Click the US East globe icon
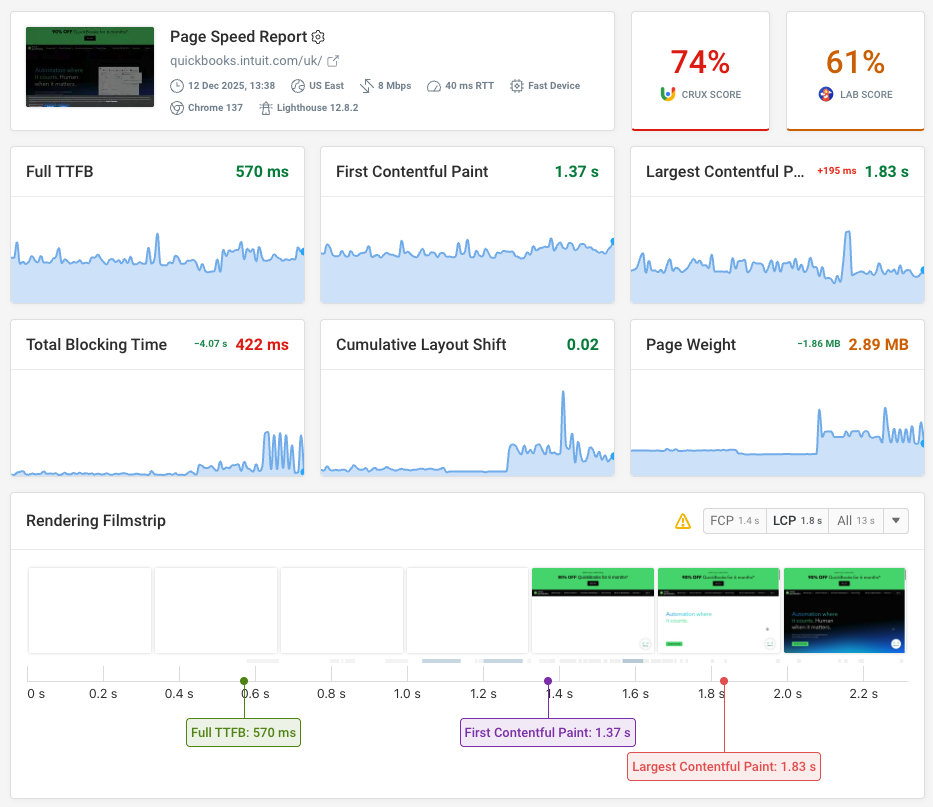Viewport: 933px width, 807px height. pos(298,86)
